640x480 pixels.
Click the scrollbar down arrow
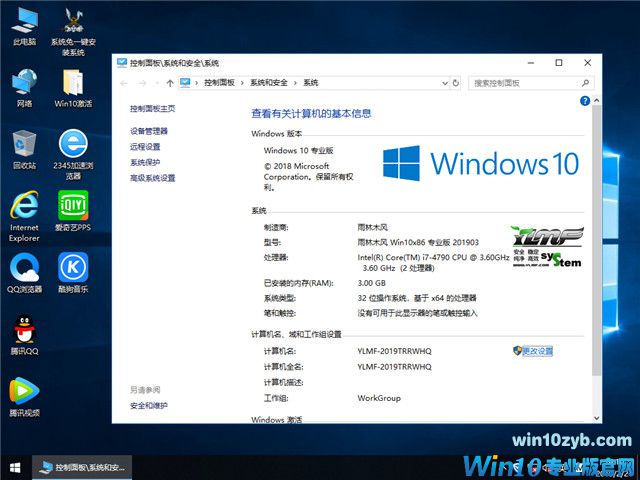[x=596, y=418]
